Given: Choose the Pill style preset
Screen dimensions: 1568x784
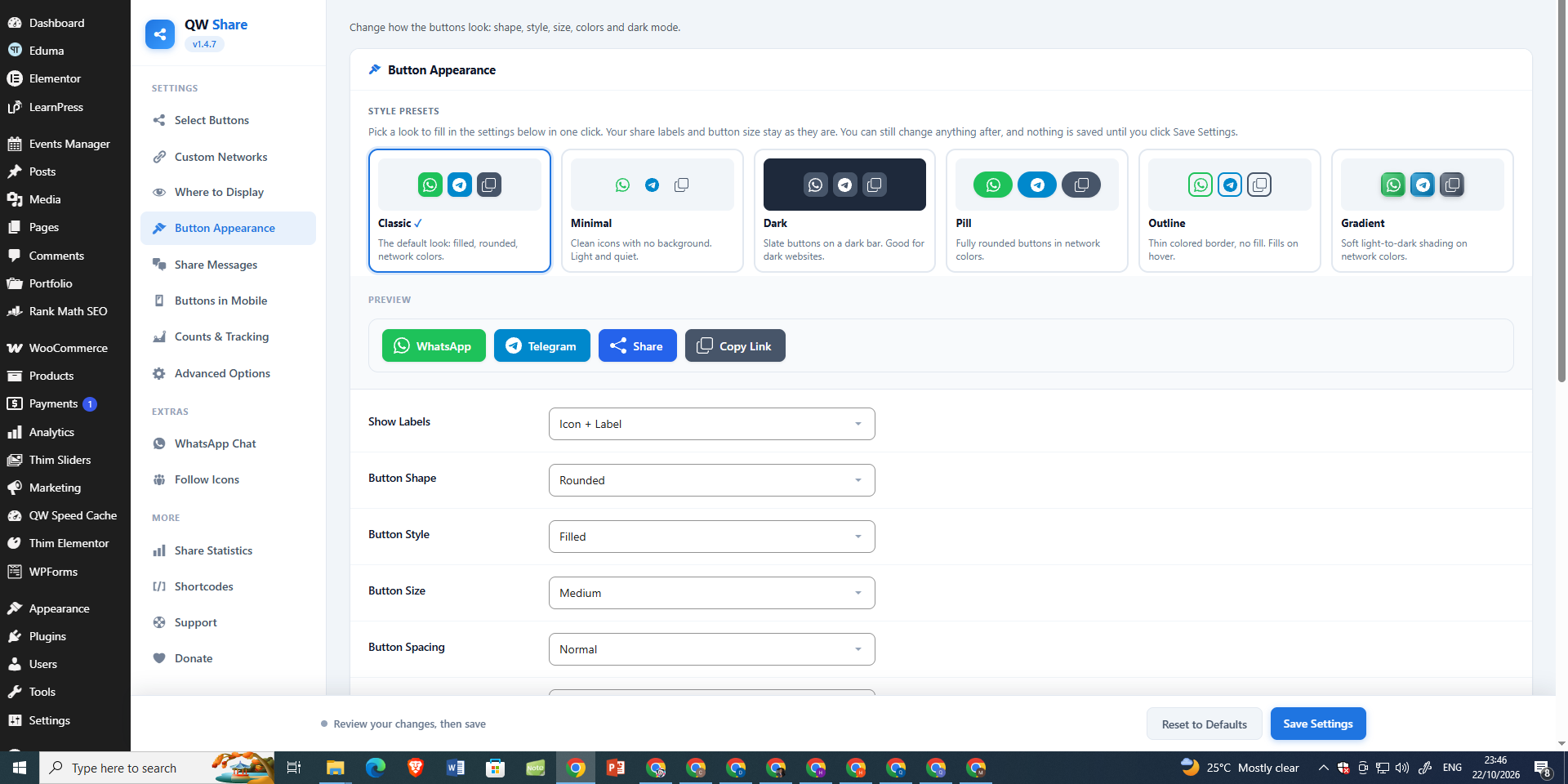Looking at the screenshot, I should tap(1037, 211).
